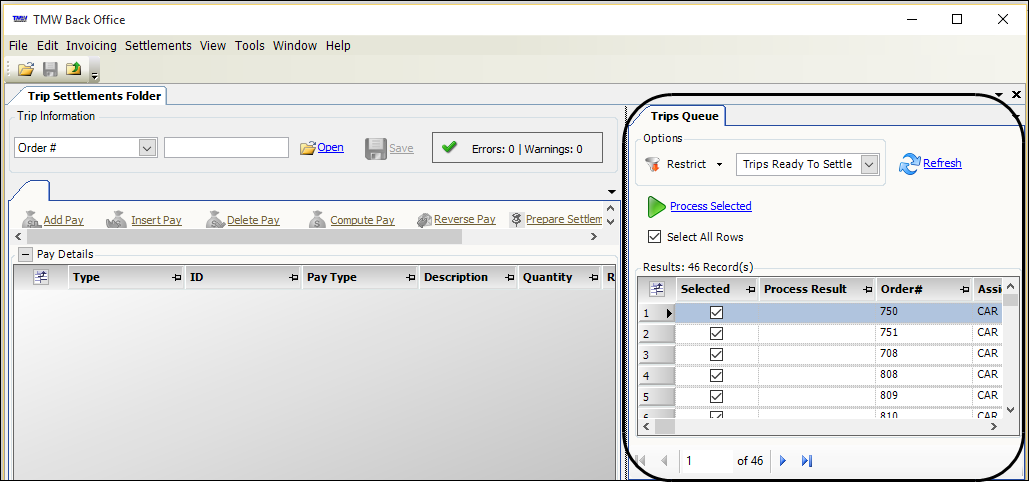Click the record number pager field

(x=707, y=461)
